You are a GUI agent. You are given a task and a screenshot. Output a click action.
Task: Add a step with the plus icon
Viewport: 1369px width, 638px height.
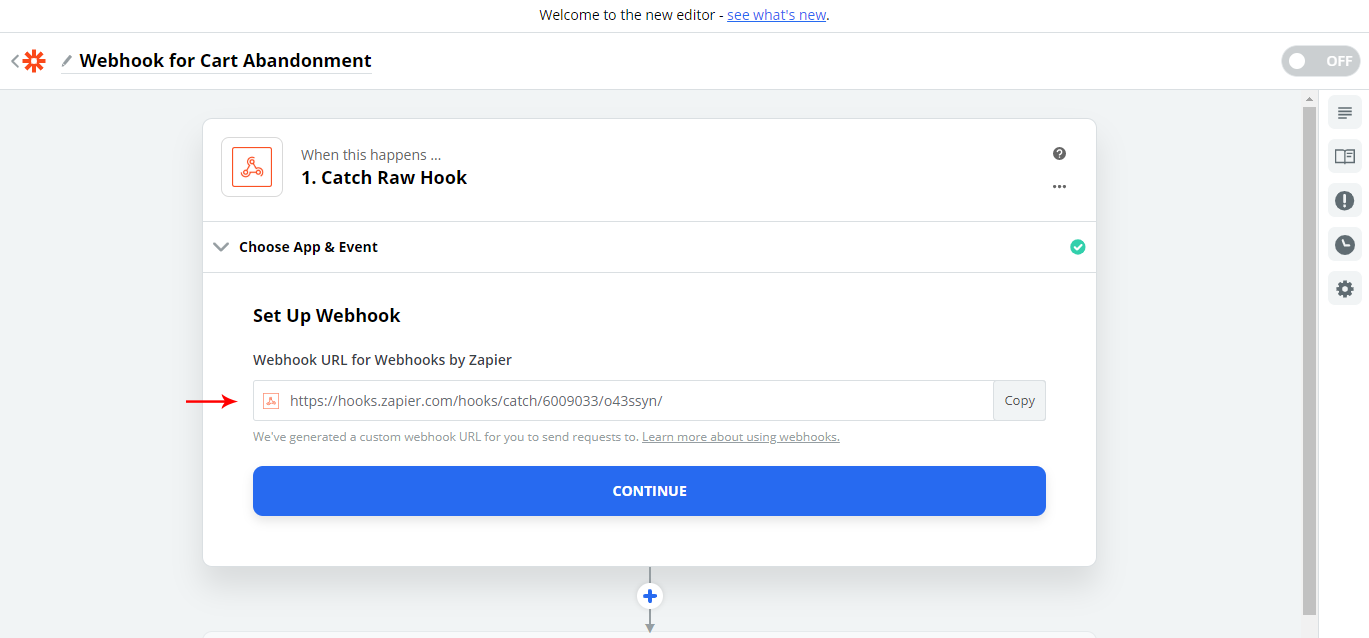click(650, 596)
